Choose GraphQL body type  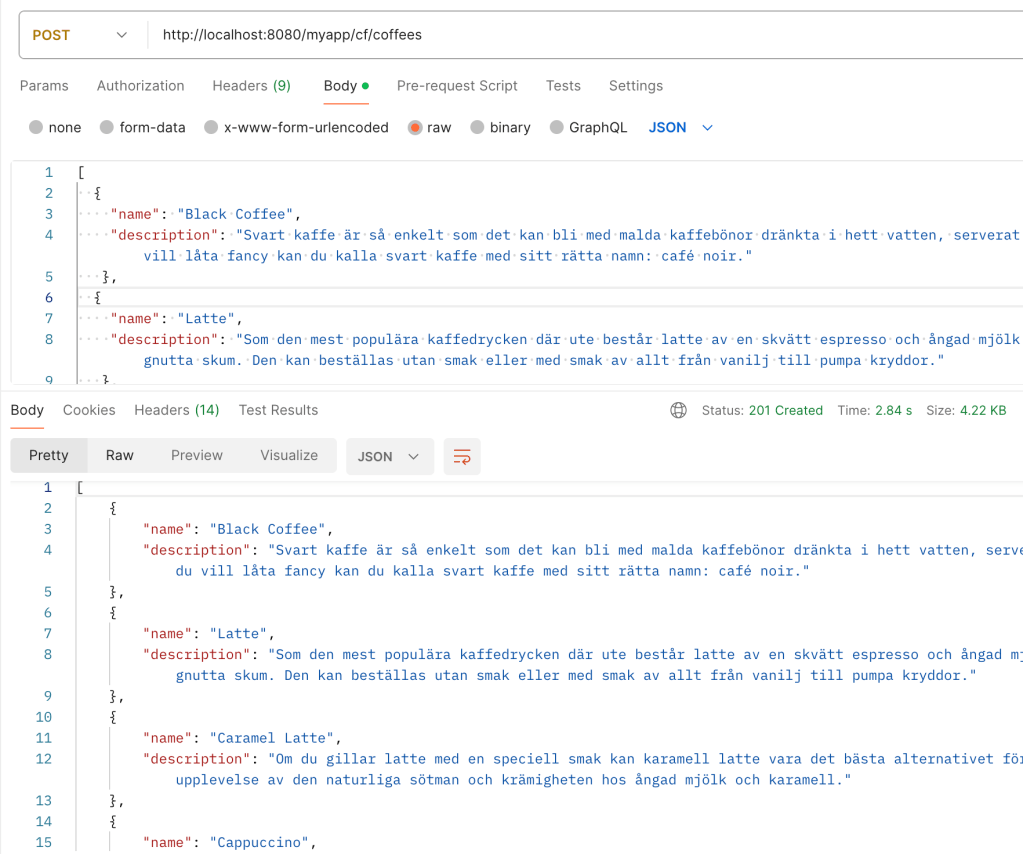556,128
